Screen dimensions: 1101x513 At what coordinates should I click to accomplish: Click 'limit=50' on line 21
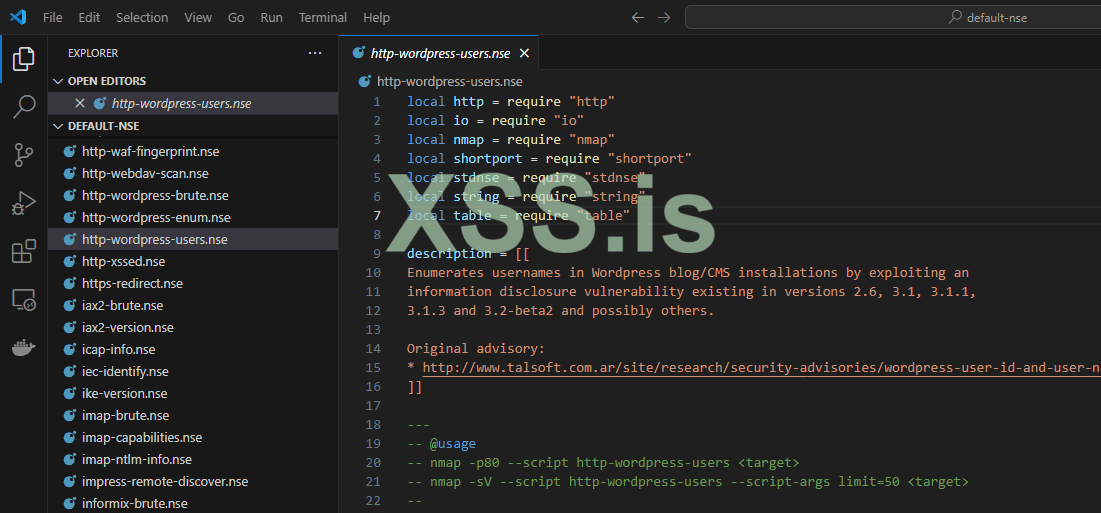click(871, 481)
